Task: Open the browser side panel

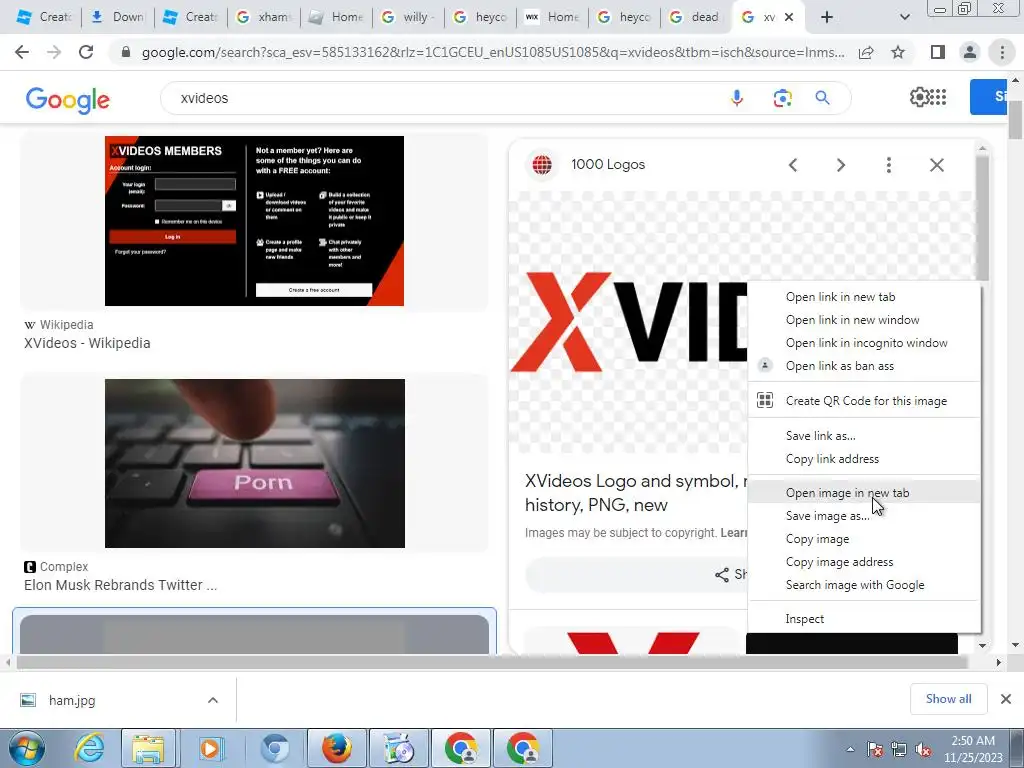Action: coord(938,52)
